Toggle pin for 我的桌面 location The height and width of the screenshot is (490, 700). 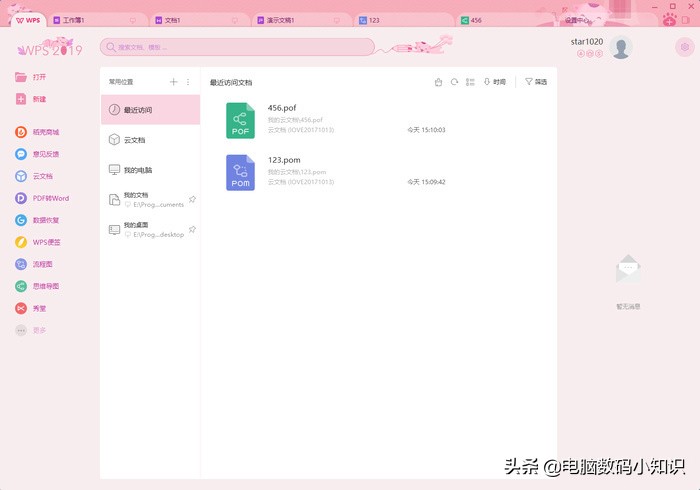tap(192, 229)
